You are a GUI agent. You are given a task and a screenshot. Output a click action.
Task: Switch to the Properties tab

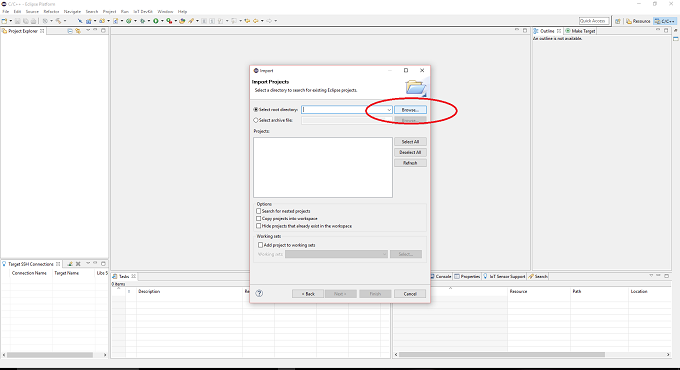[467, 276]
